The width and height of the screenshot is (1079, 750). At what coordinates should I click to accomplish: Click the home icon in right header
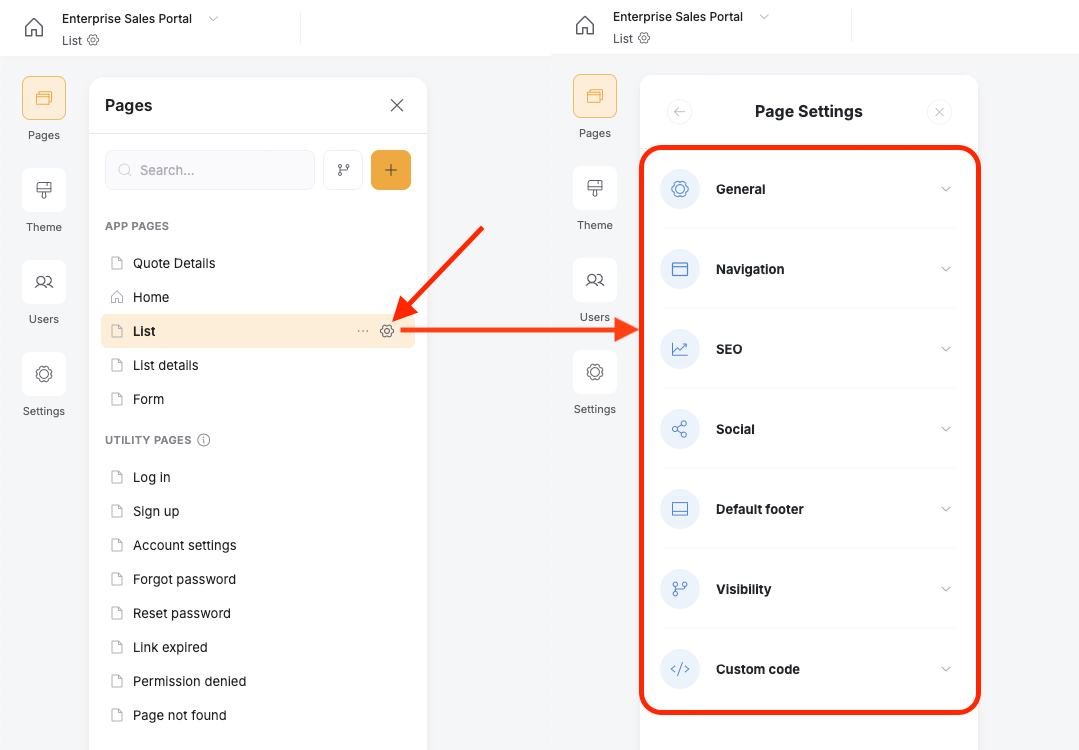click(585, 25)
